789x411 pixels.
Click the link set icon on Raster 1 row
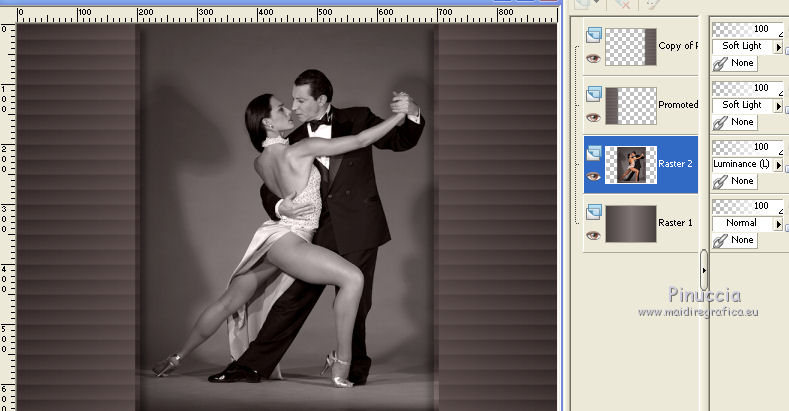coord(720,240)
